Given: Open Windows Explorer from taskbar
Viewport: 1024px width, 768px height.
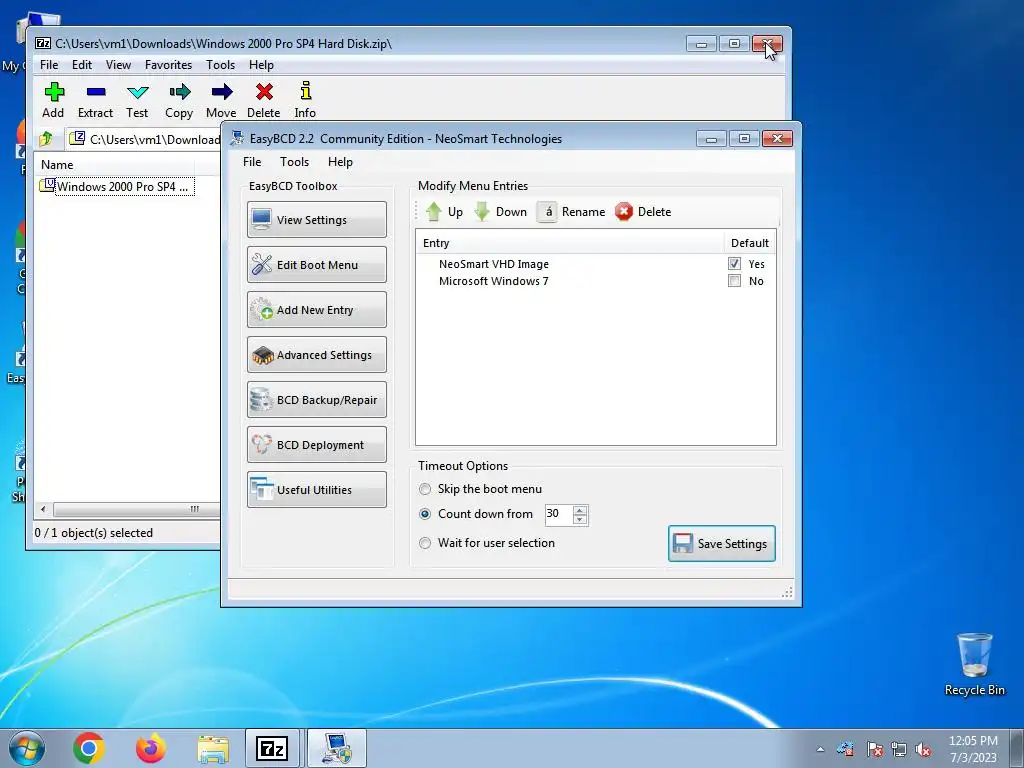Looking at the screenshot, I should pos(213,749).
